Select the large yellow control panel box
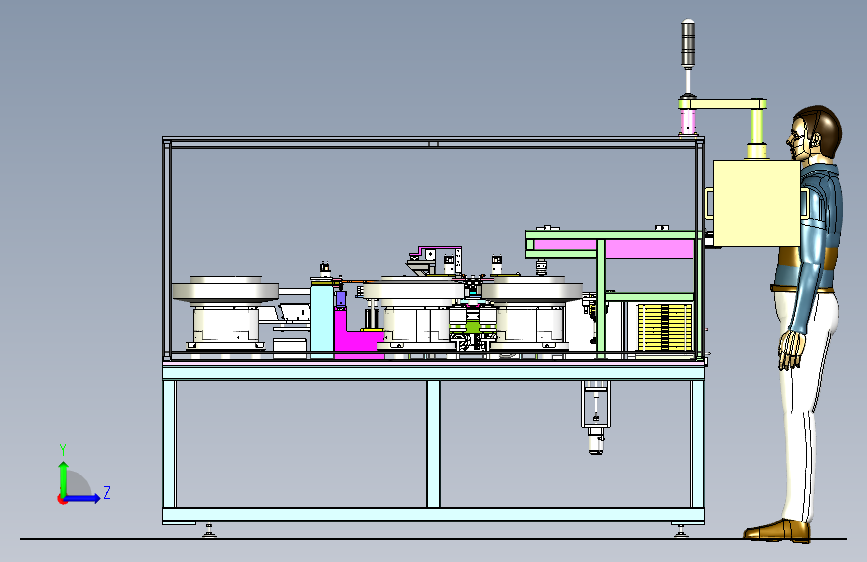Viewport: 867px width, 562px height. click(756, 203)
